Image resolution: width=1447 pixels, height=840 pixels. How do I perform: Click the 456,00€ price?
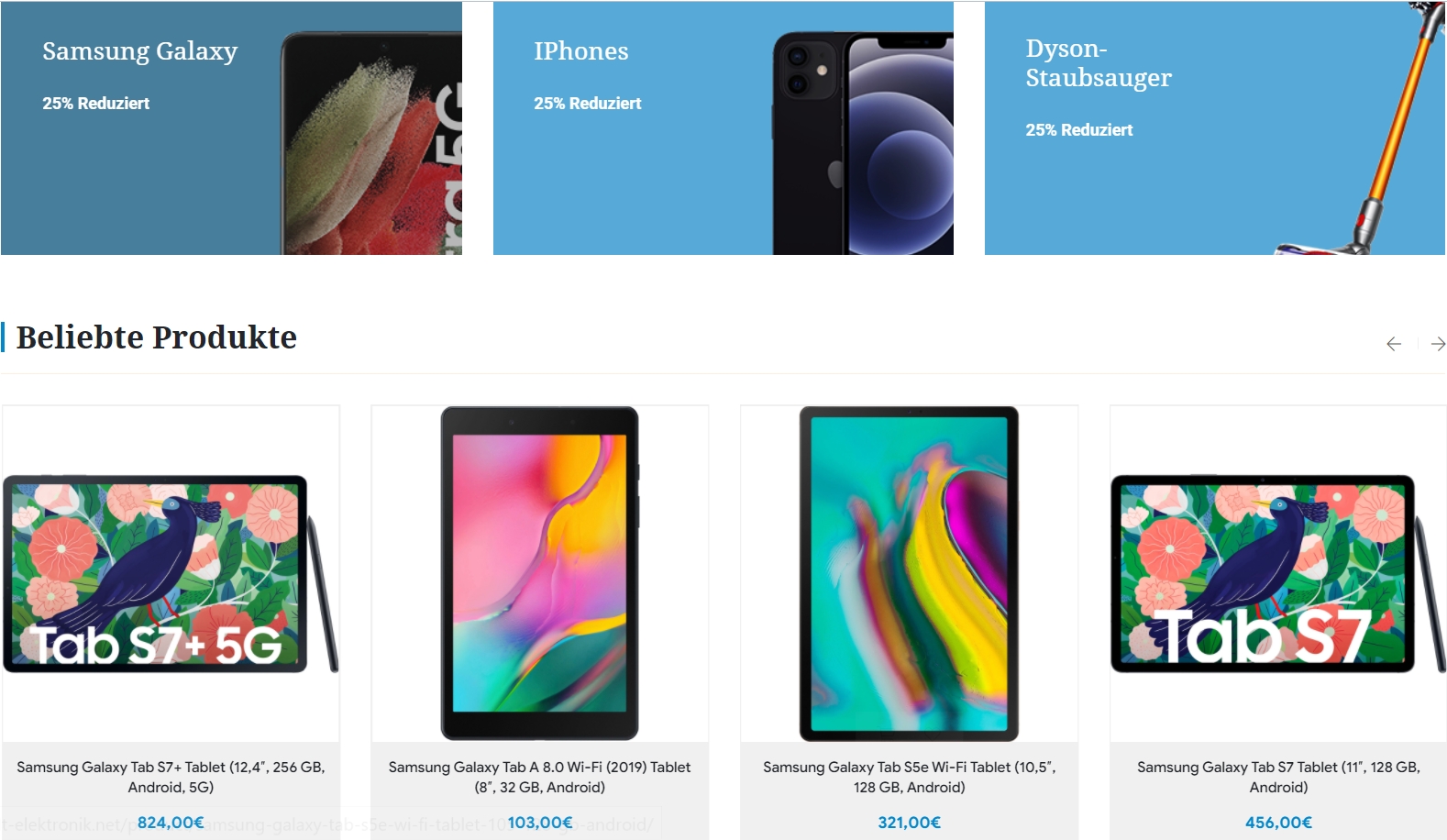[x=1278, y=823]
